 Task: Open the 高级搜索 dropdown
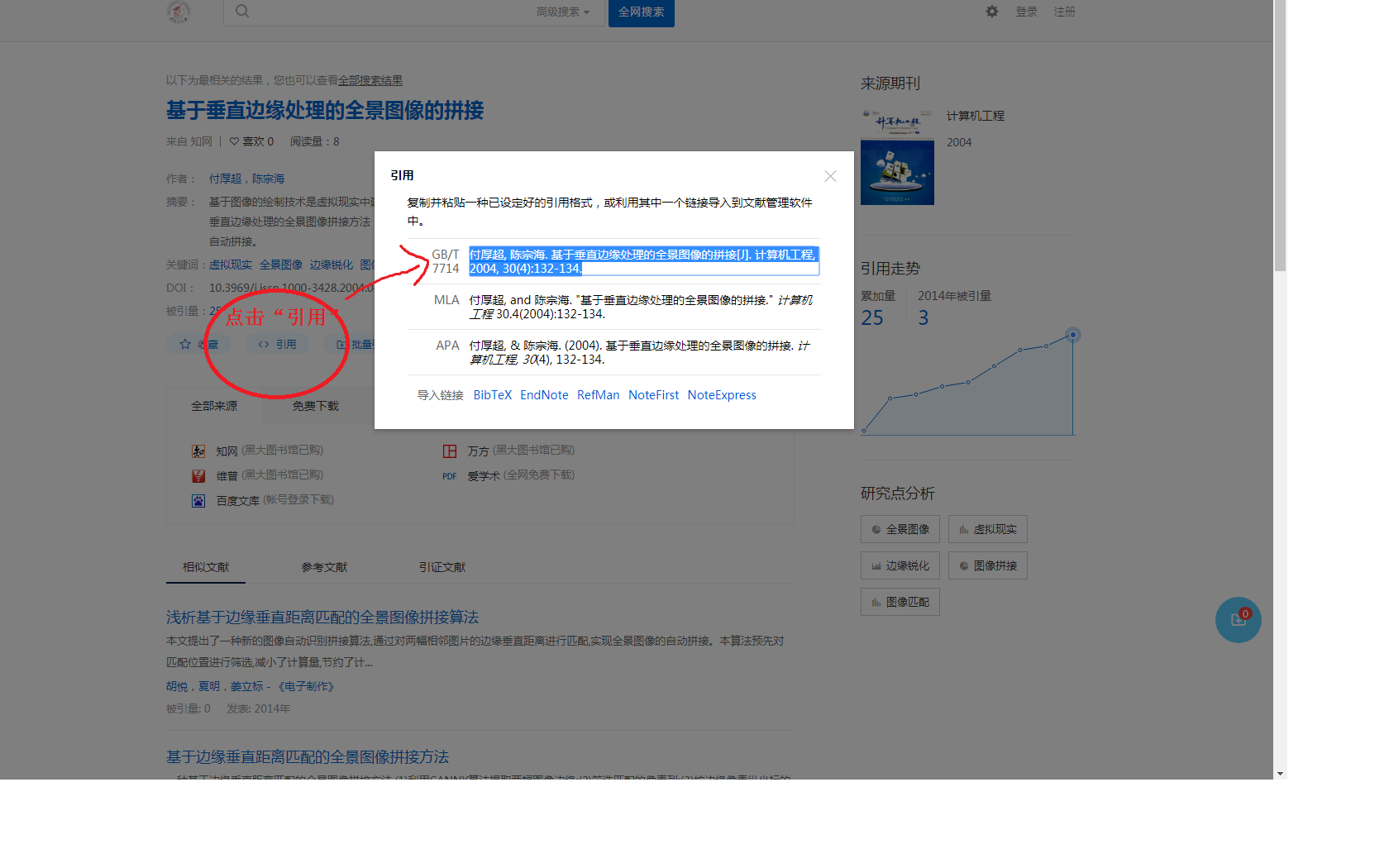point(562,12)
